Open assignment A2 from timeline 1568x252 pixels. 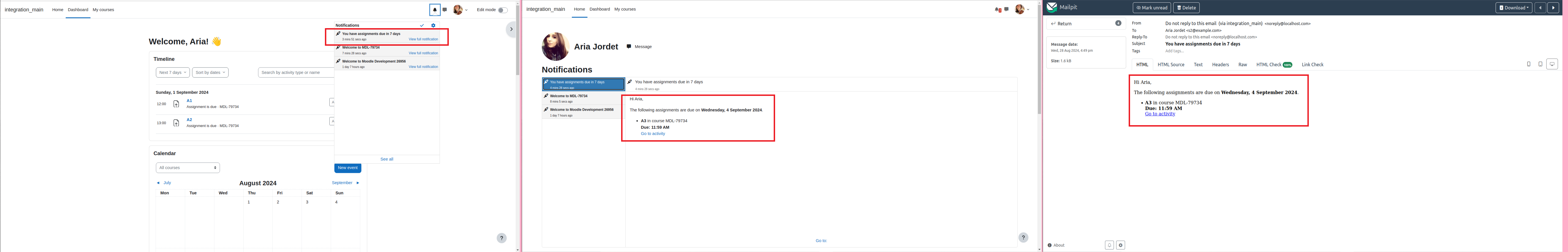tap(189, 120)
